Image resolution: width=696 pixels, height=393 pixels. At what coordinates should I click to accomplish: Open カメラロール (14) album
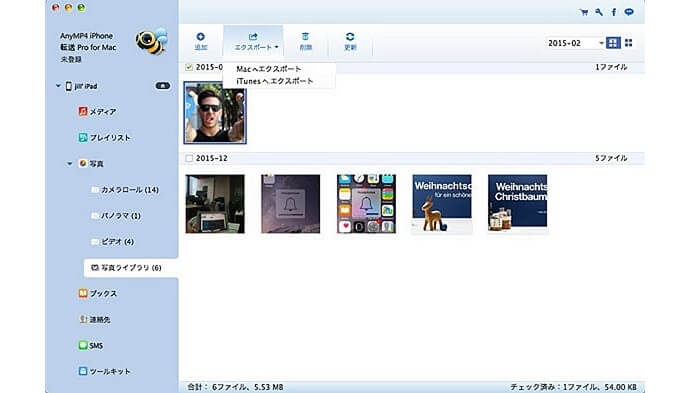[x=125, y=190]
